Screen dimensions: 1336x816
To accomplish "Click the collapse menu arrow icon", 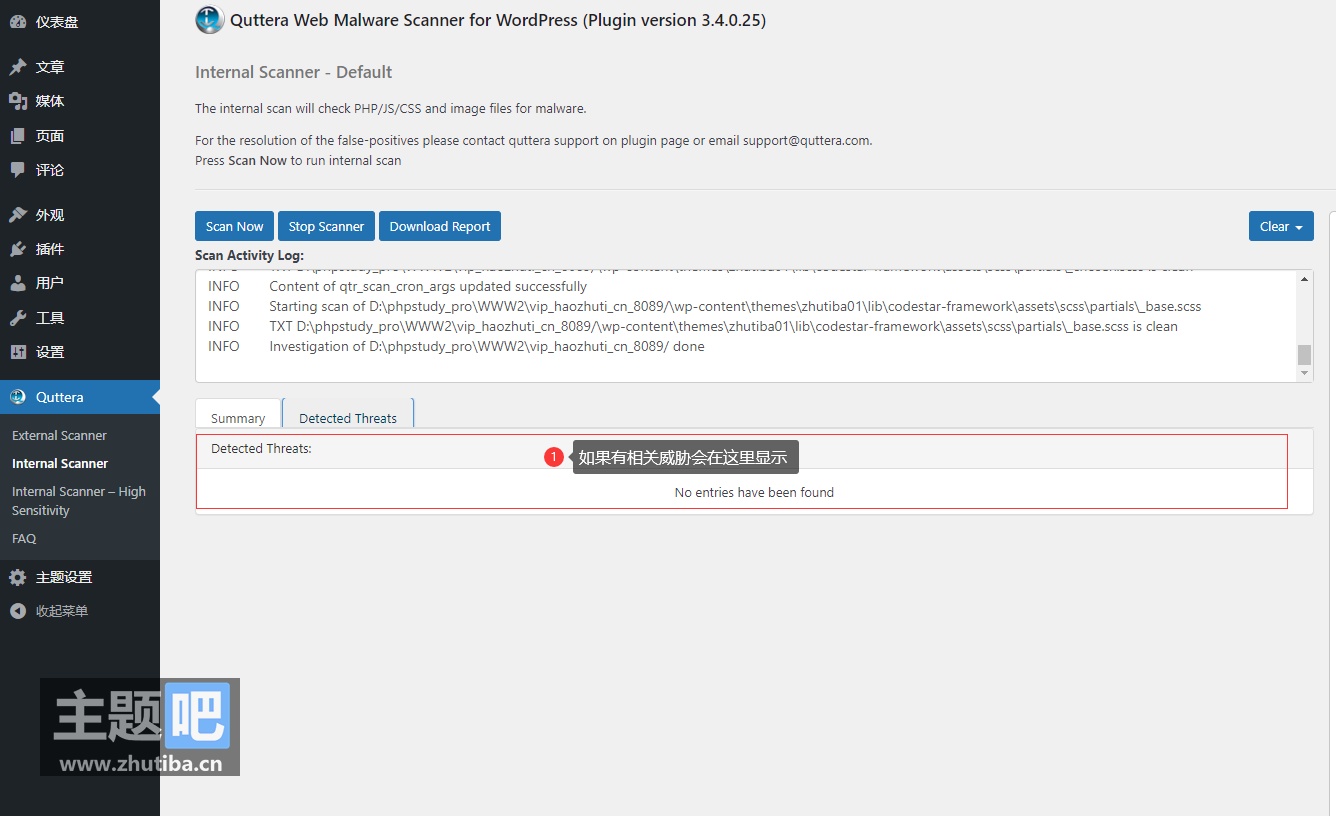I will point(18,611).
